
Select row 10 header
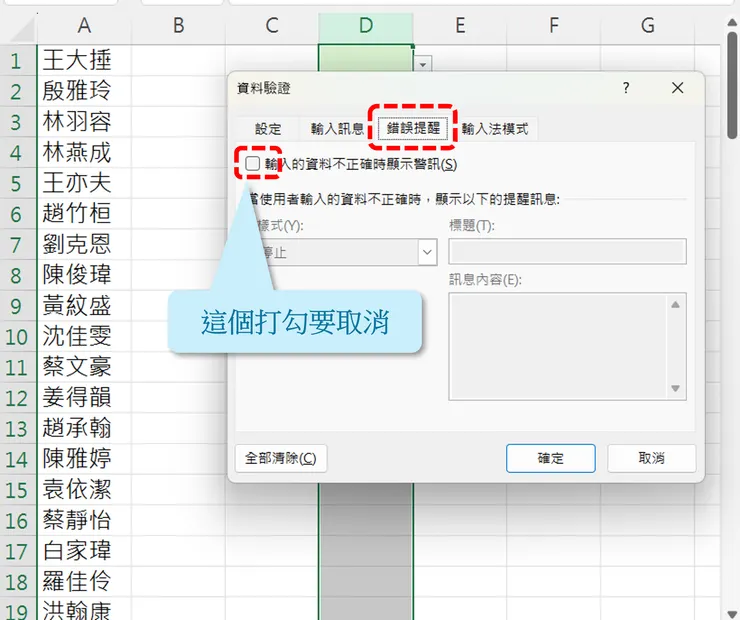(x=17, y=336)
